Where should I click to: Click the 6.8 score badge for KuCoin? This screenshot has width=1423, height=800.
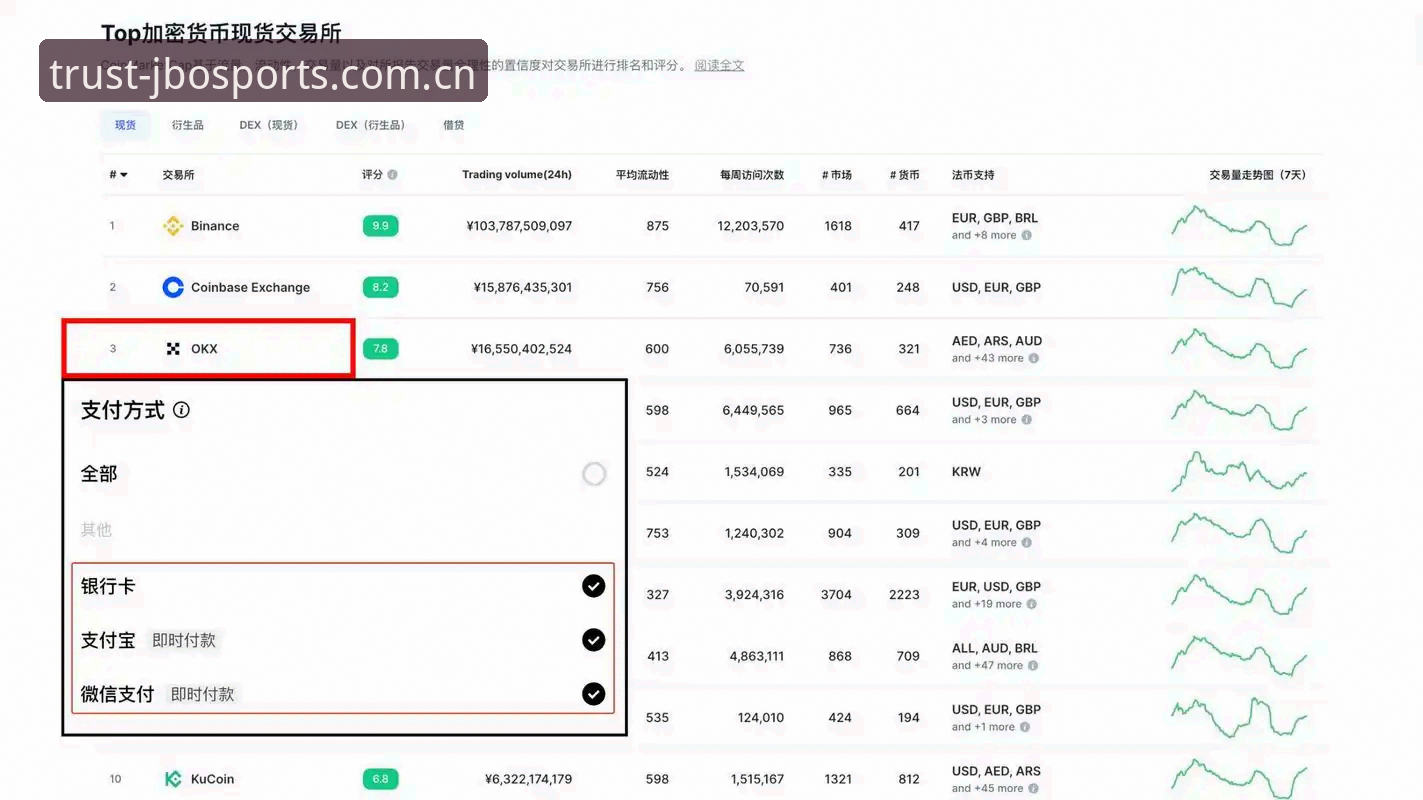(x=380, y=779)
